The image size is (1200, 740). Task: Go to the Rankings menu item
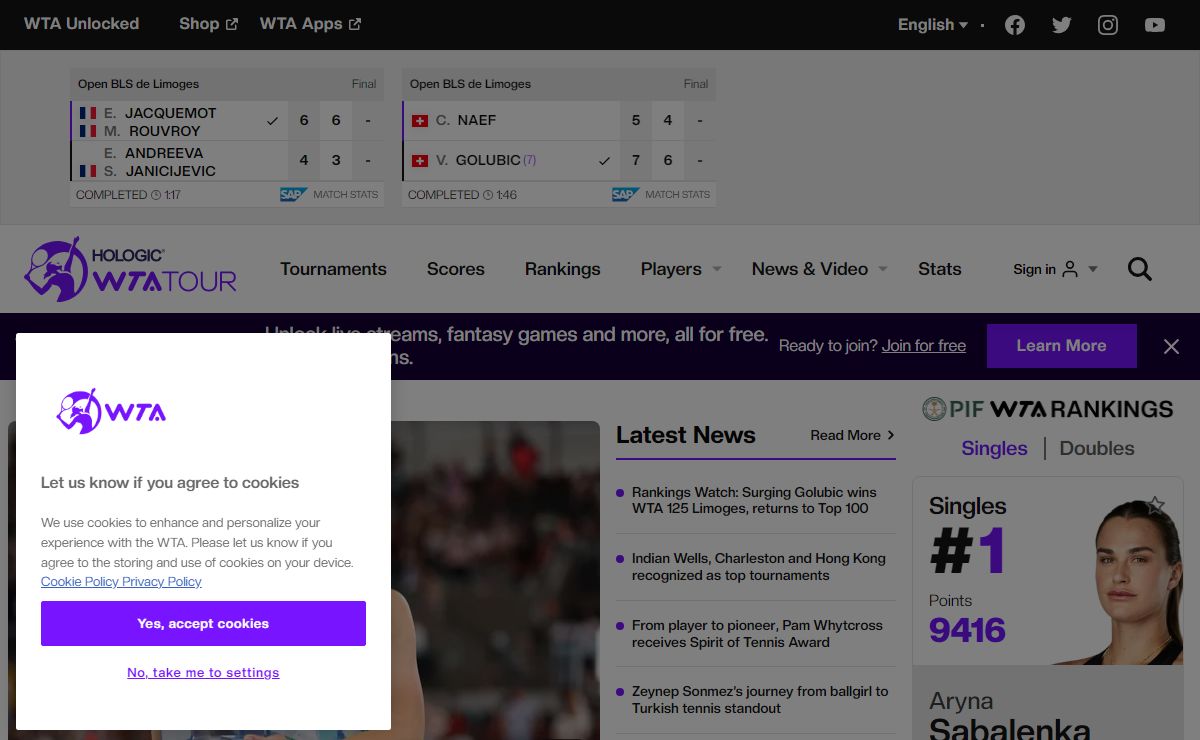pos(563,269)
